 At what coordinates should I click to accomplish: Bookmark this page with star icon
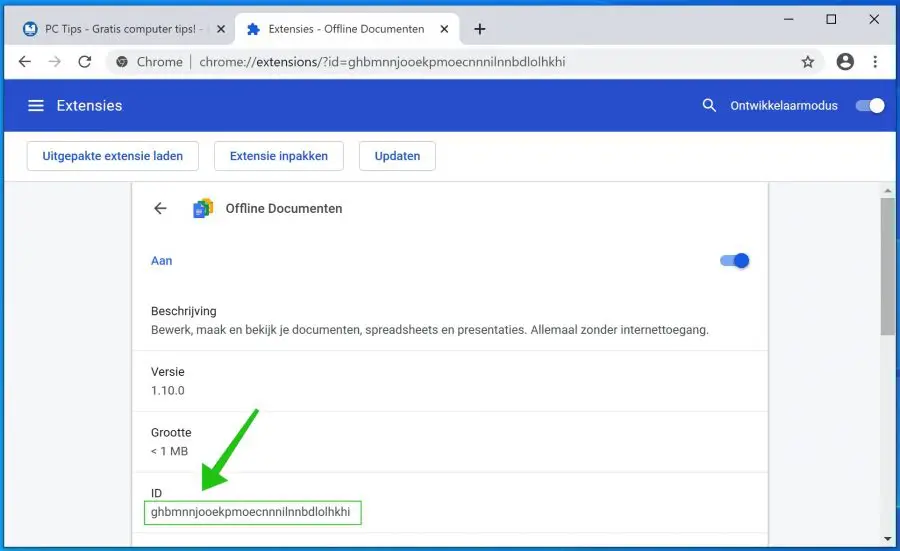(x=808, y=61)
